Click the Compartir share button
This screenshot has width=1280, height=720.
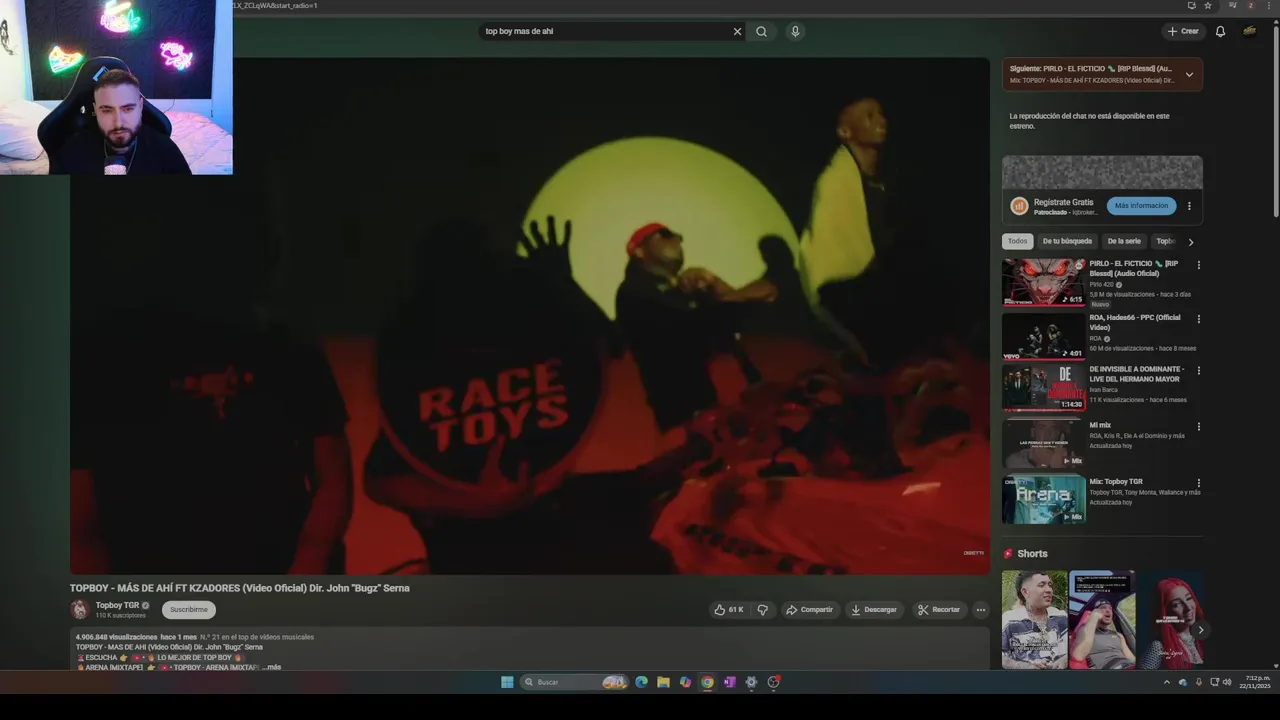809,609
